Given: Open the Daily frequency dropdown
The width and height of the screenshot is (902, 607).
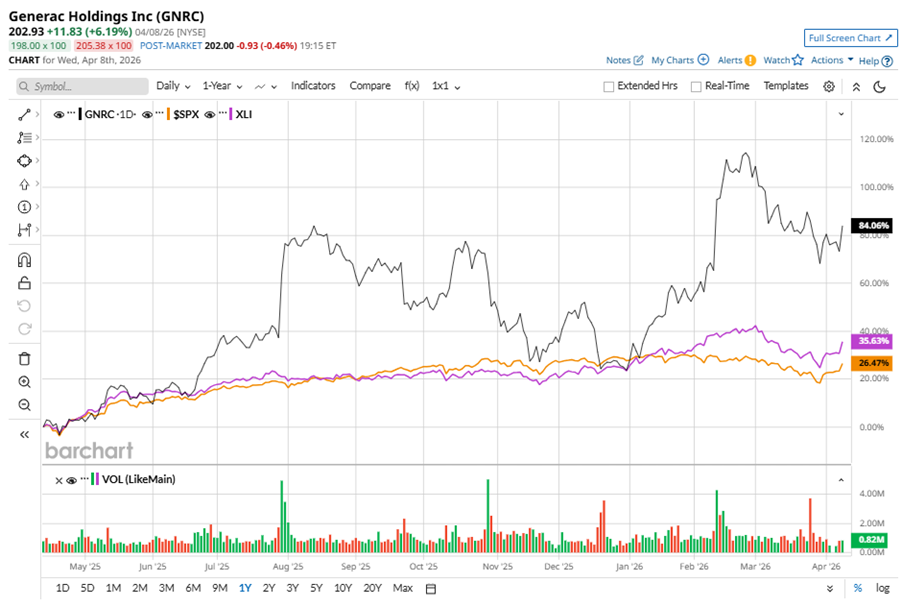Looking at the screenshot, I should pos(173,86).
